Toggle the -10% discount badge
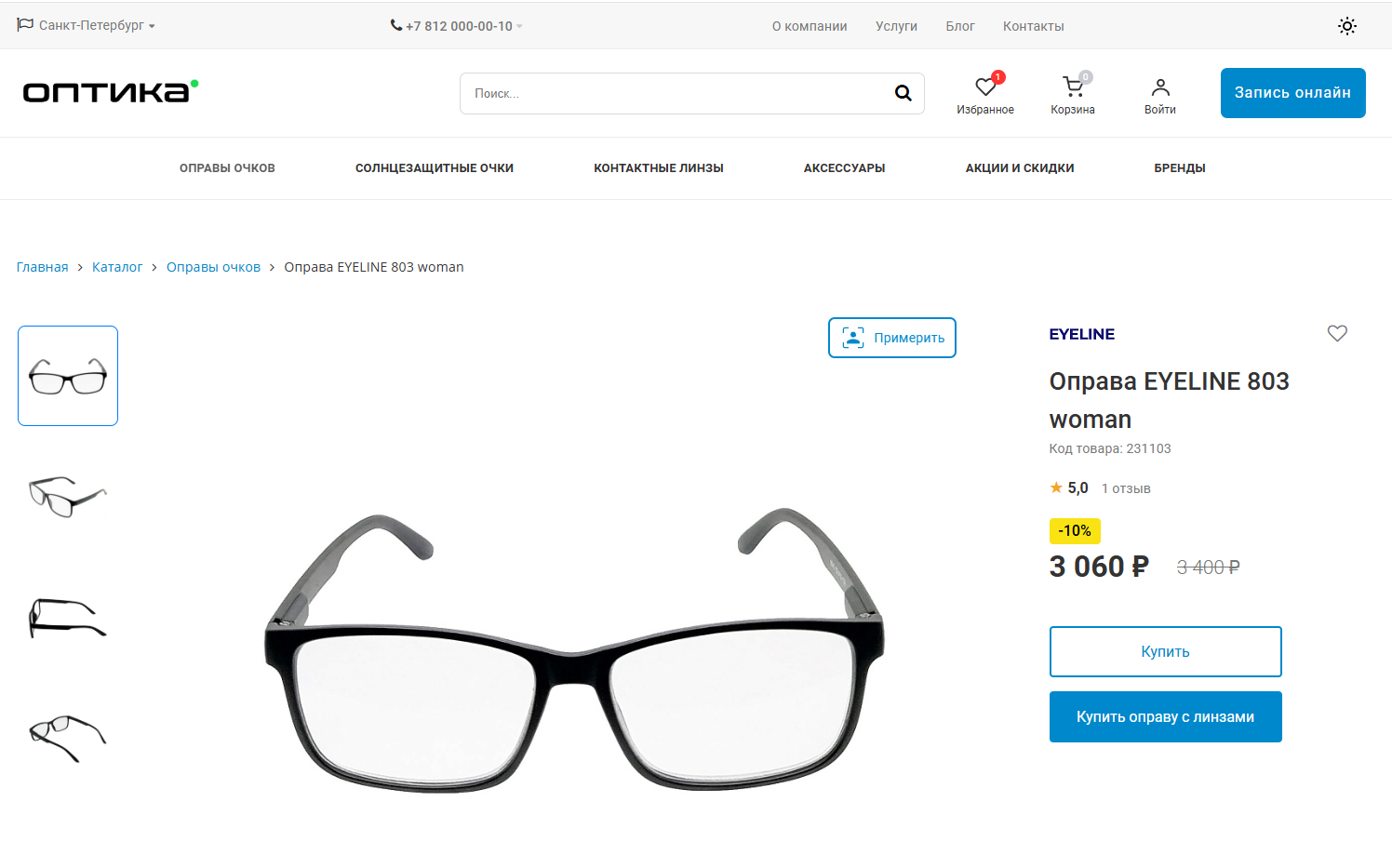The width and height of the screenshot is (1392, 868). 1075,530
